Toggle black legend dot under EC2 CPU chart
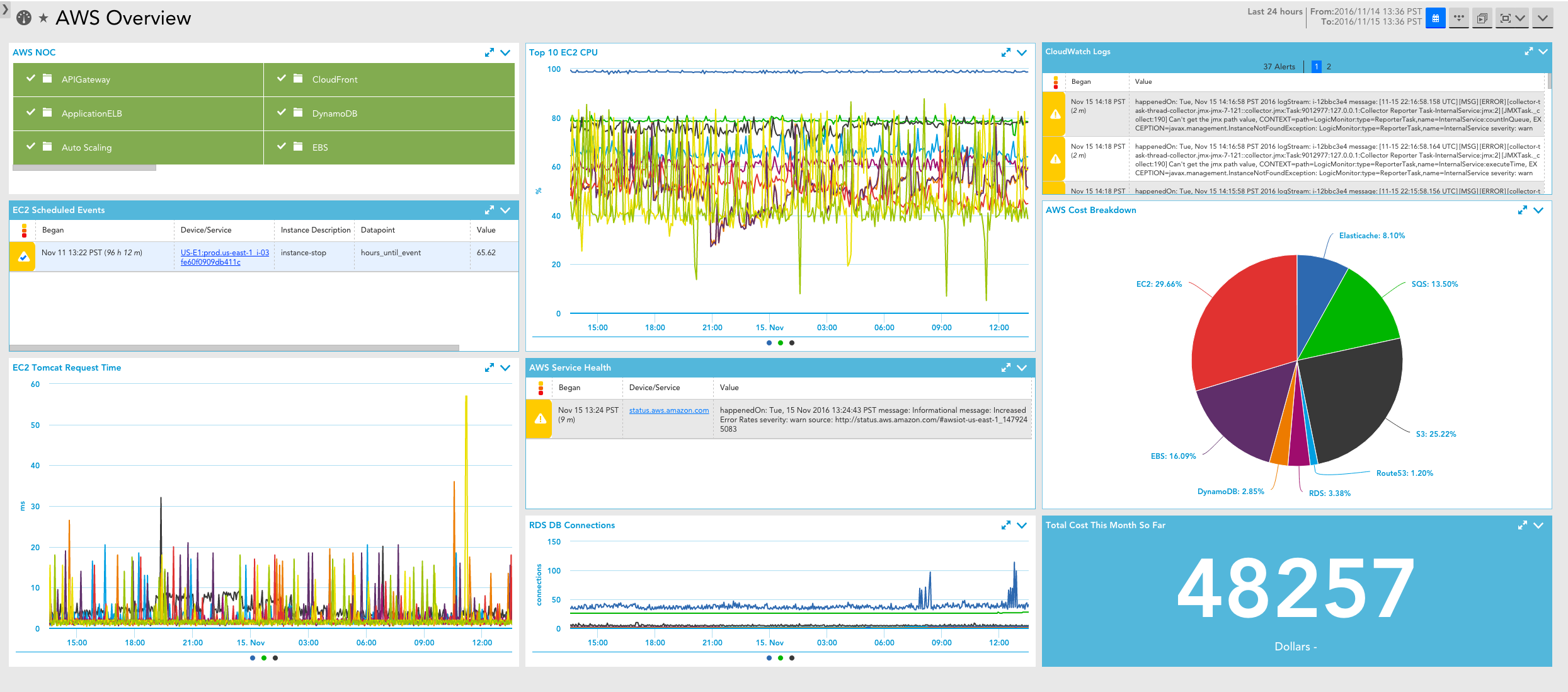 792,343
